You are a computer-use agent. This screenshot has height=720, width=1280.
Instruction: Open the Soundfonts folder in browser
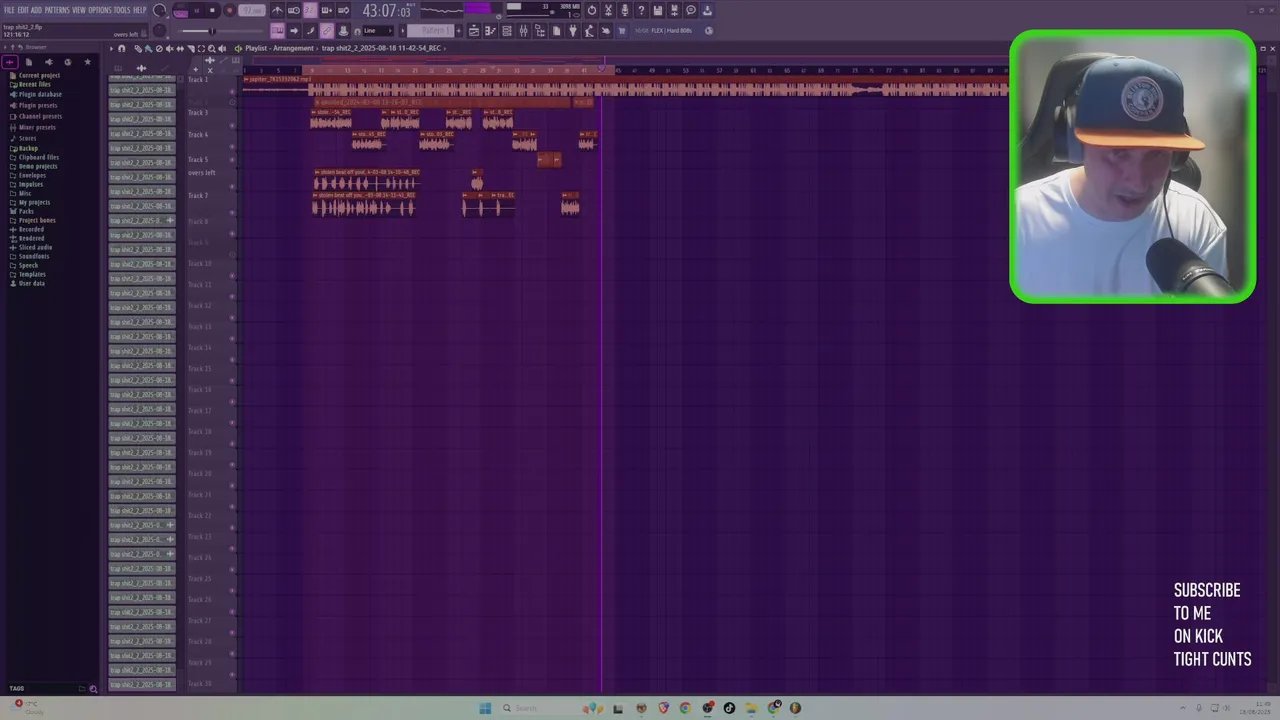(x=32, y=256)
